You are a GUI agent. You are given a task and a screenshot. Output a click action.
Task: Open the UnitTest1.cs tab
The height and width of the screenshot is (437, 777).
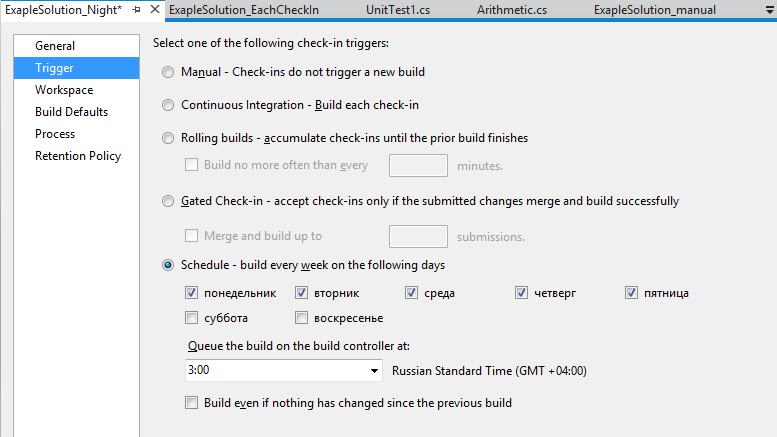coord(372,10)
